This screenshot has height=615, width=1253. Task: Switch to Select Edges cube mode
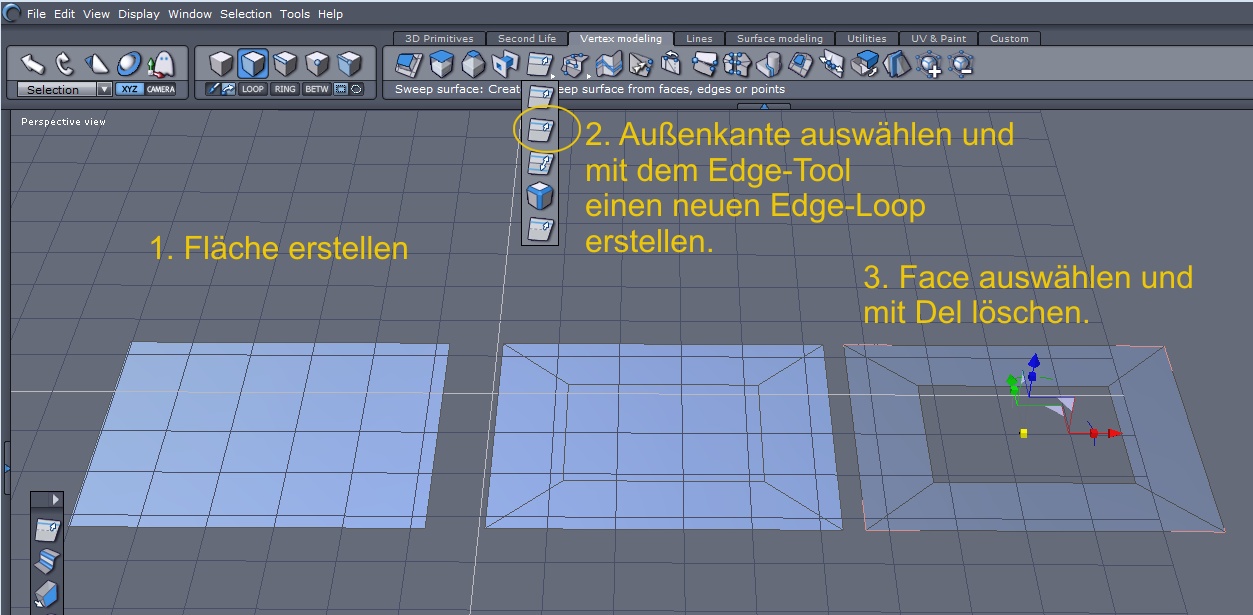[285, 65]
